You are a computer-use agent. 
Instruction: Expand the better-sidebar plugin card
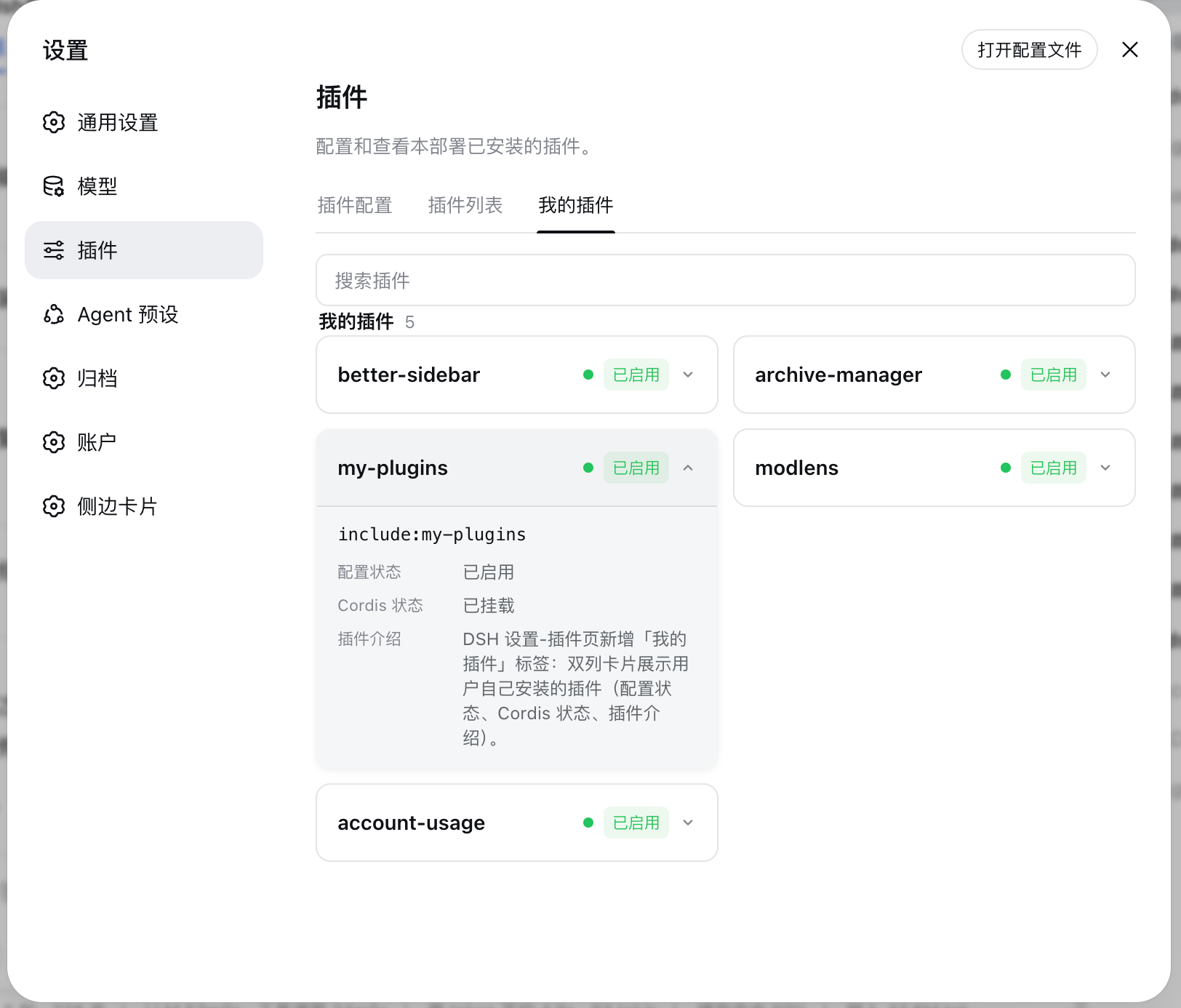point(688,375)
